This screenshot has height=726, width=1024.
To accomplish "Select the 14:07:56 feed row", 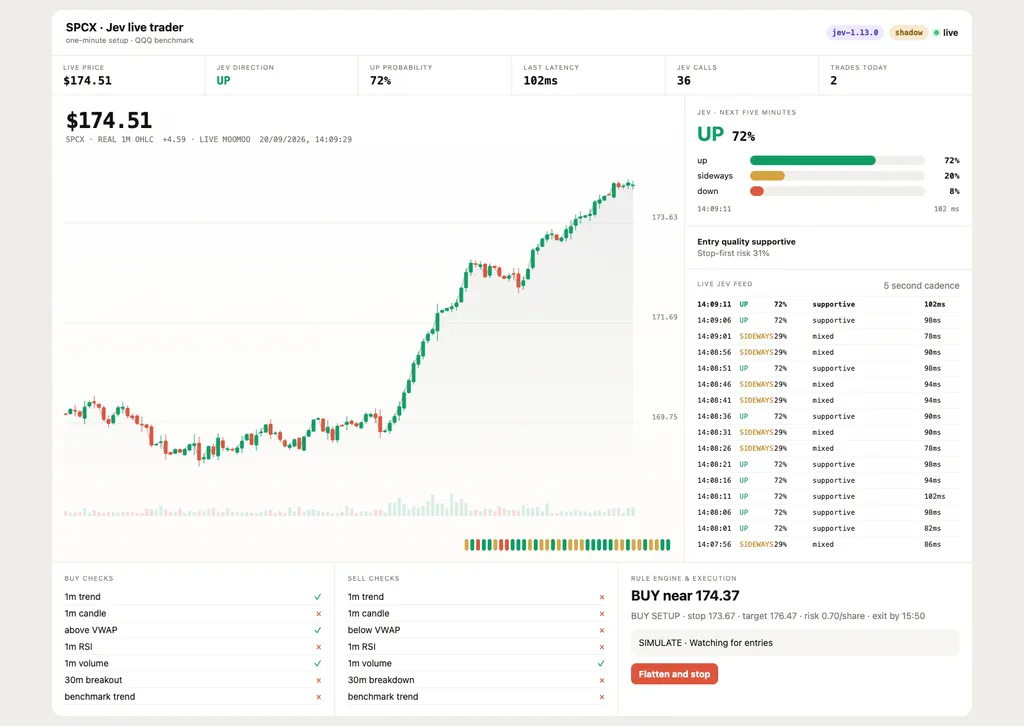I will (828, 544).
